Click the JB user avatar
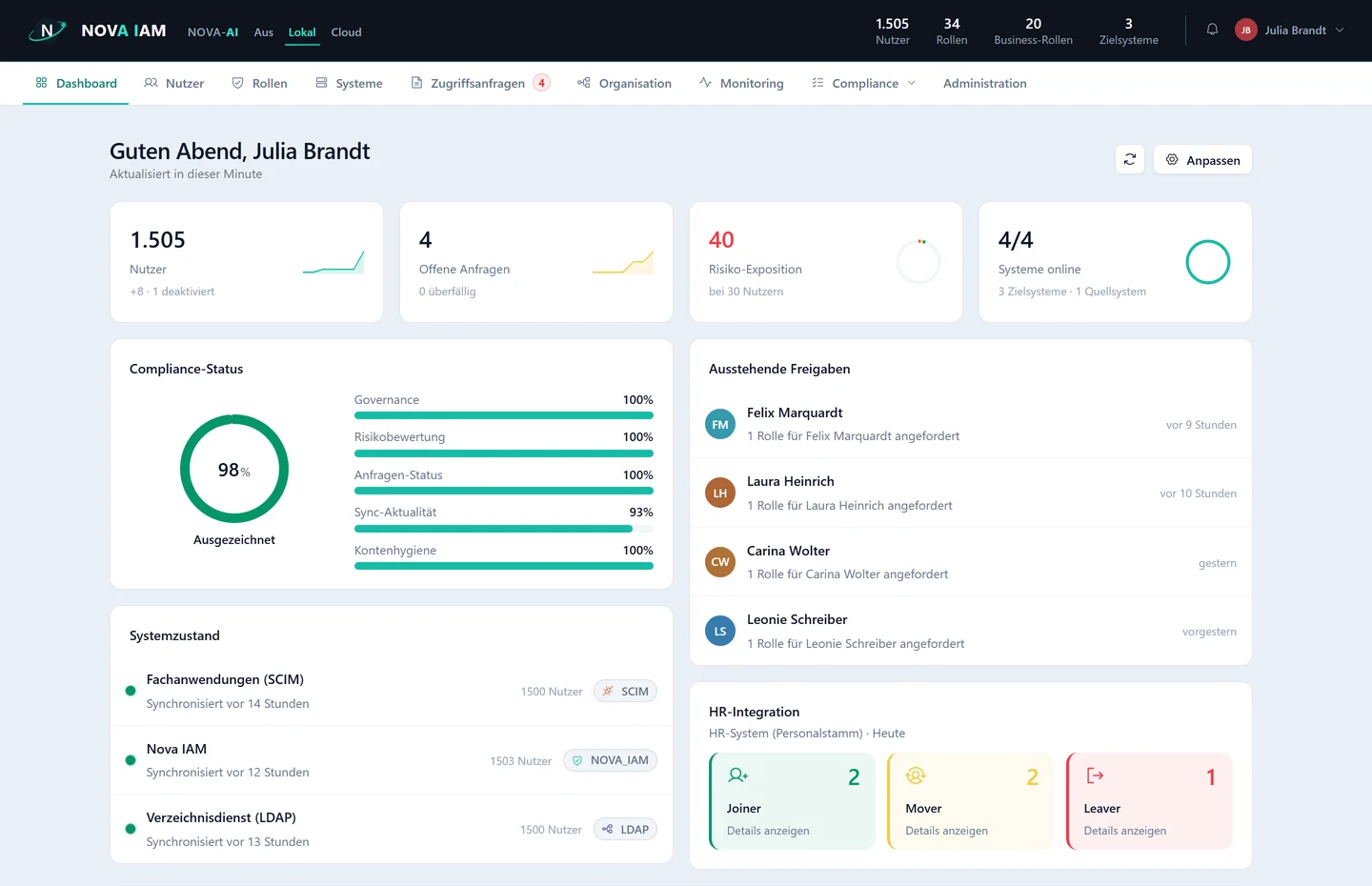This screenshot has width=1372, height=886. pos(1245,30)
